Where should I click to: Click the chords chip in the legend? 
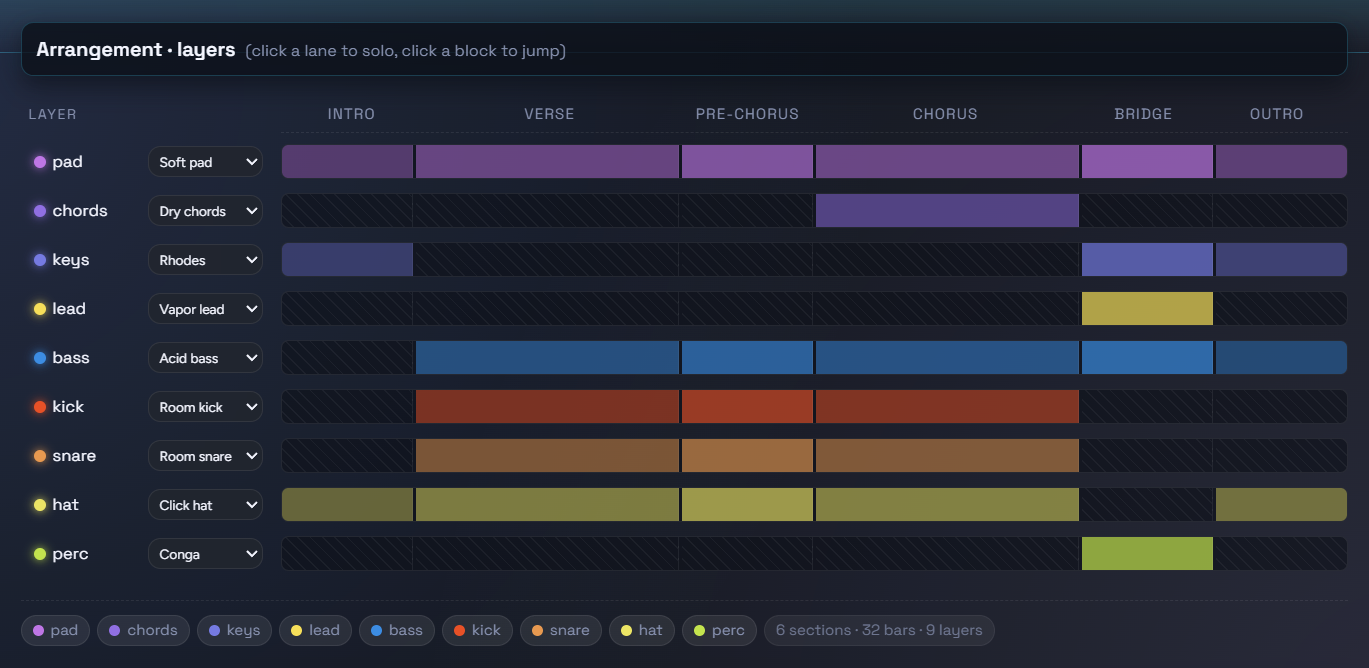point(144,630)
